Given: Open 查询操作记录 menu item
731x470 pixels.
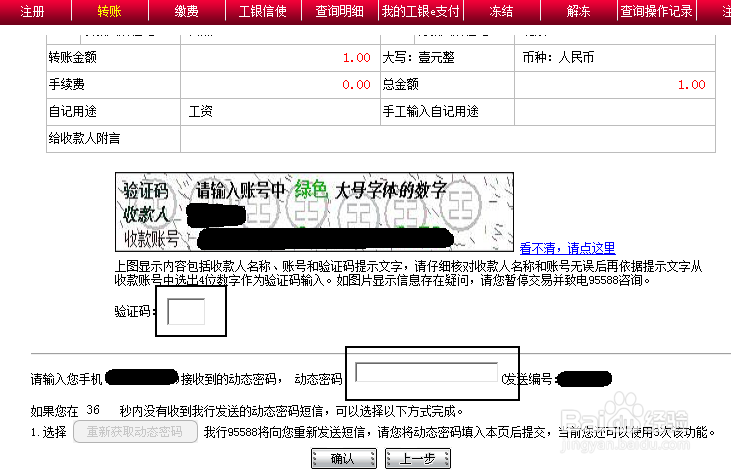Looking at the screenshot, I should point(656,11).
